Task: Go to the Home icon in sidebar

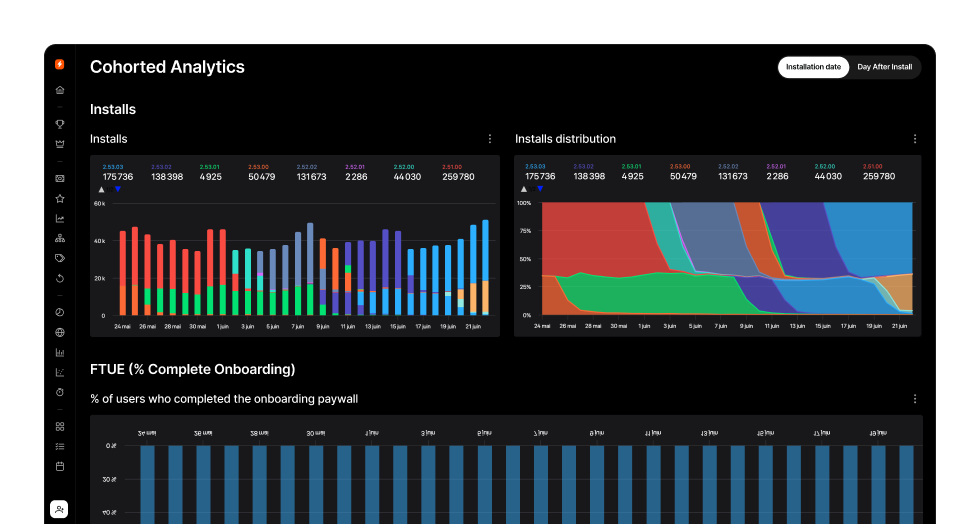Action: (60, 90)
